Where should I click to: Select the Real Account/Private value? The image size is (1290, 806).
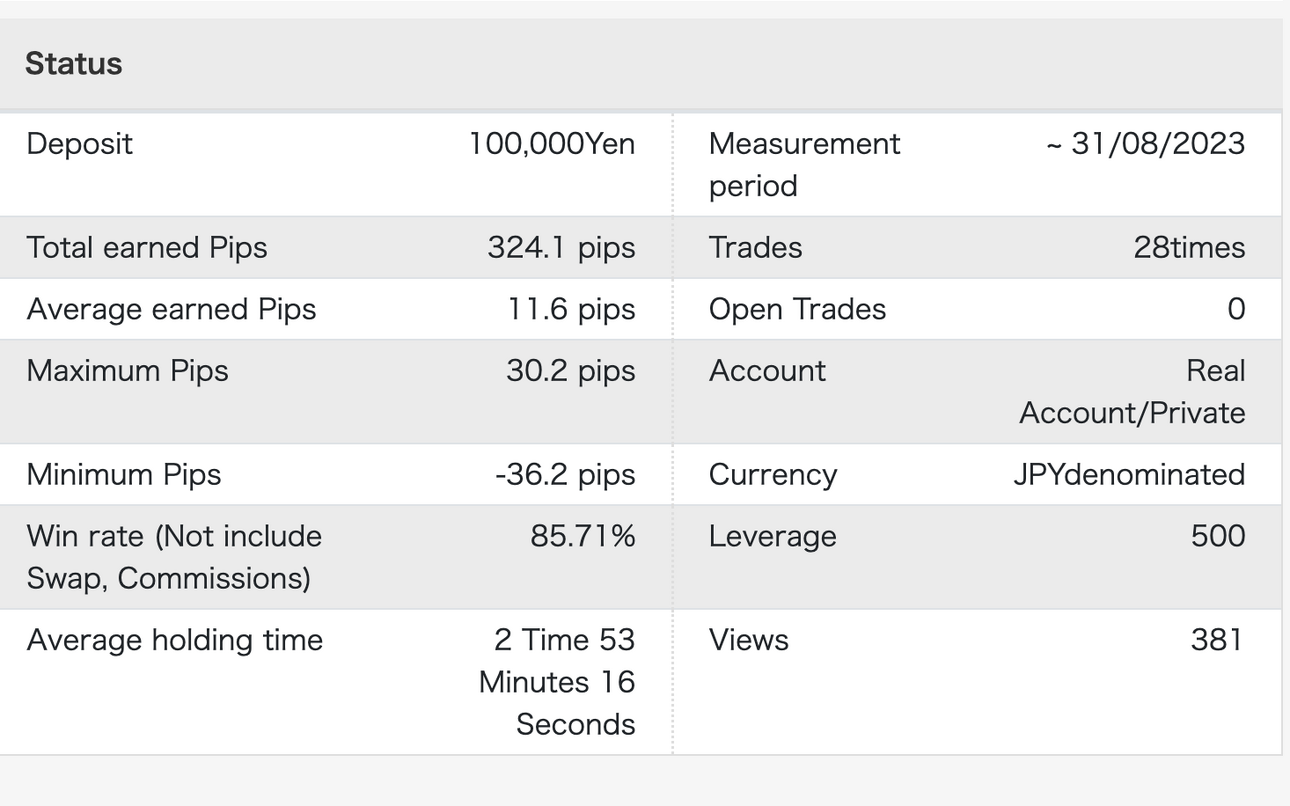(x=1132, y=392)
